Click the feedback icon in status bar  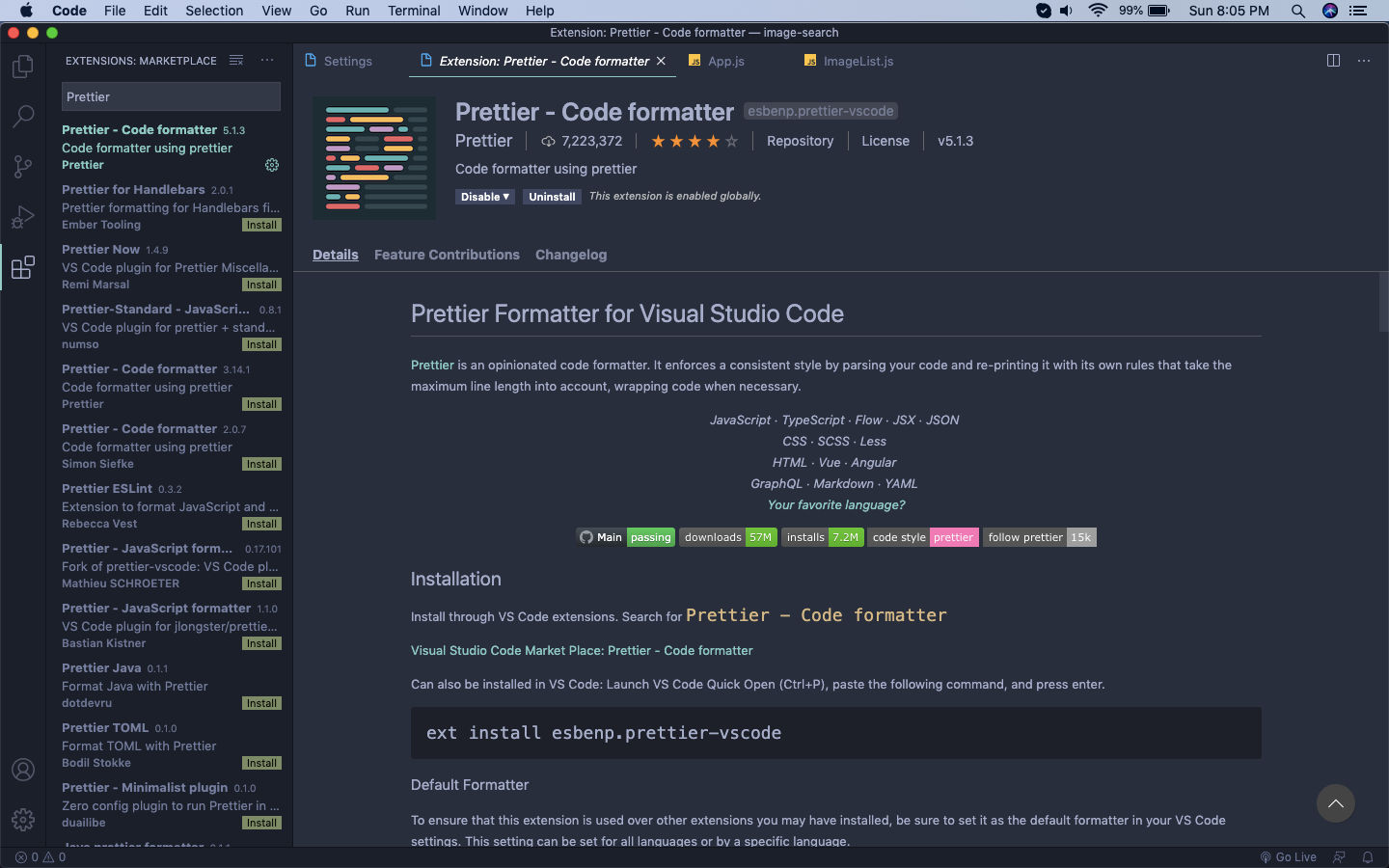(x=1339, y=857)
